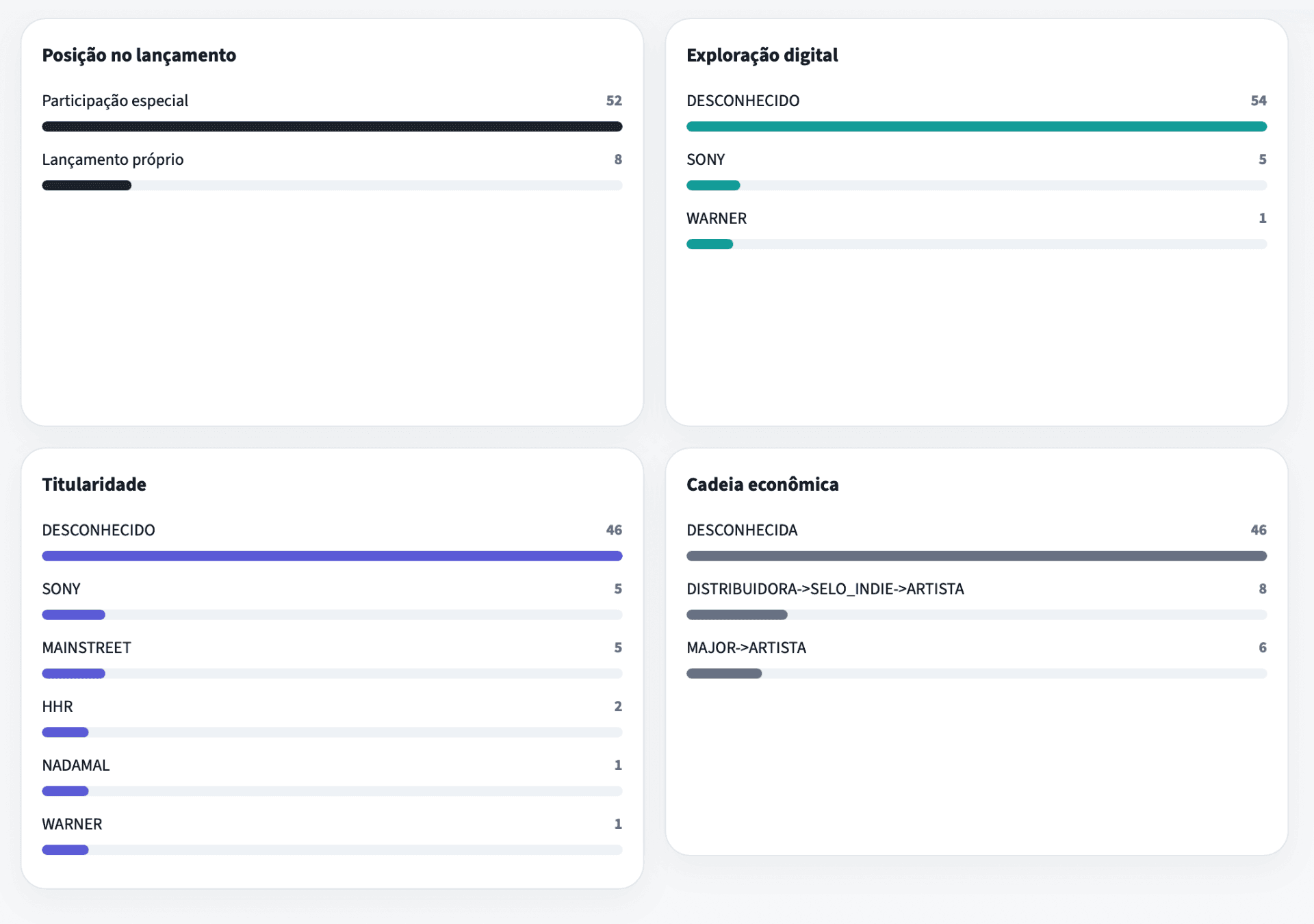The width and height of the screenshot is (1314, 924).
Task: Click the Cadeia econômica heading
Action: 762,485
